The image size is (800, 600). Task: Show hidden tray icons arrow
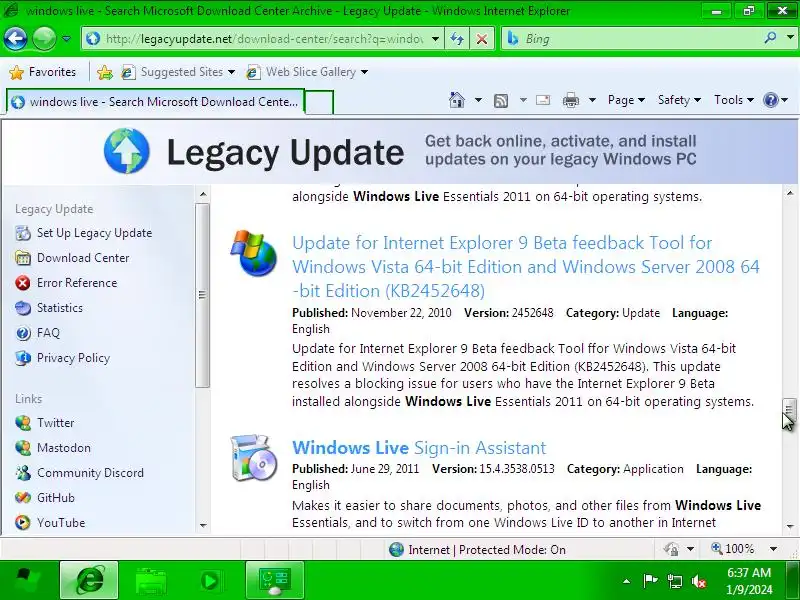click(x=627, y=581)
